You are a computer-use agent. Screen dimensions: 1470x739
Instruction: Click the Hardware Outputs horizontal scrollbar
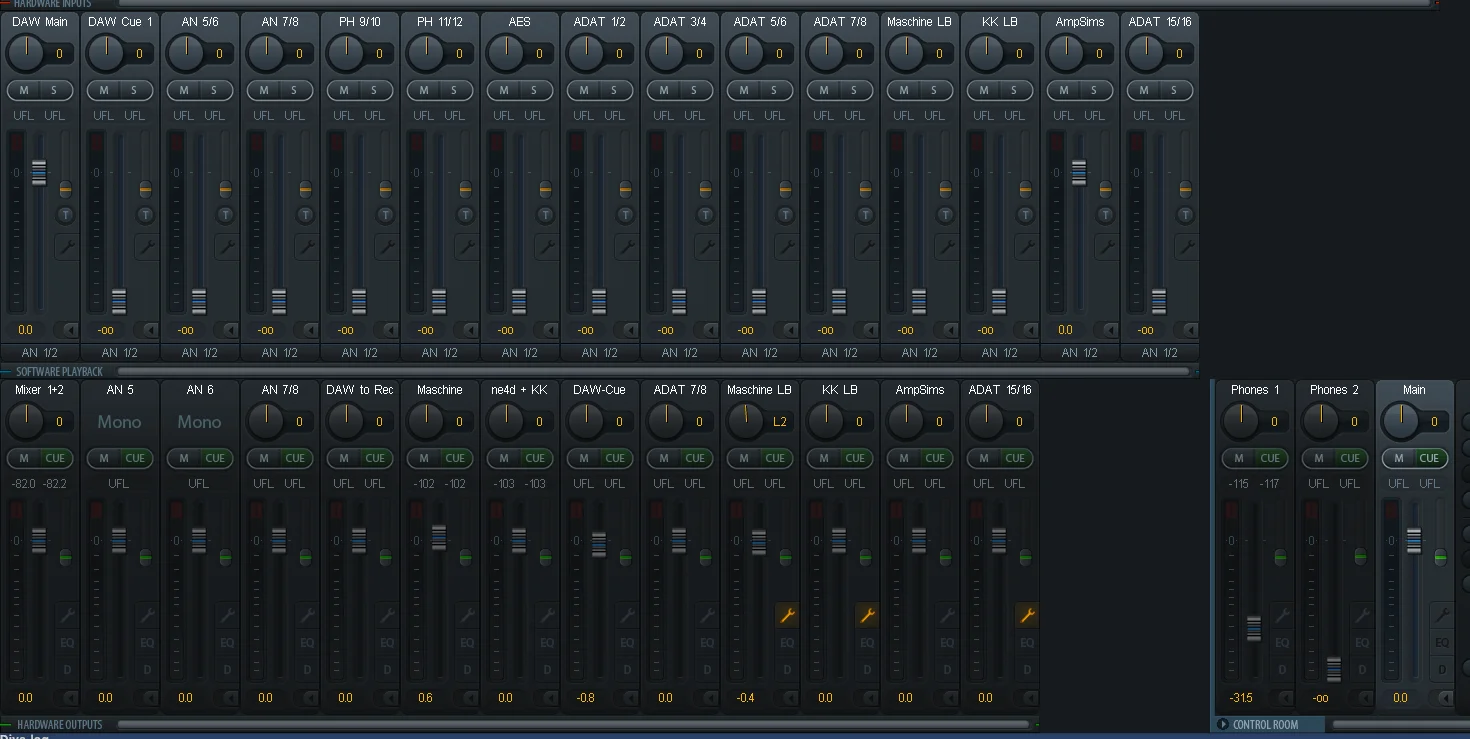click(573, 725)
